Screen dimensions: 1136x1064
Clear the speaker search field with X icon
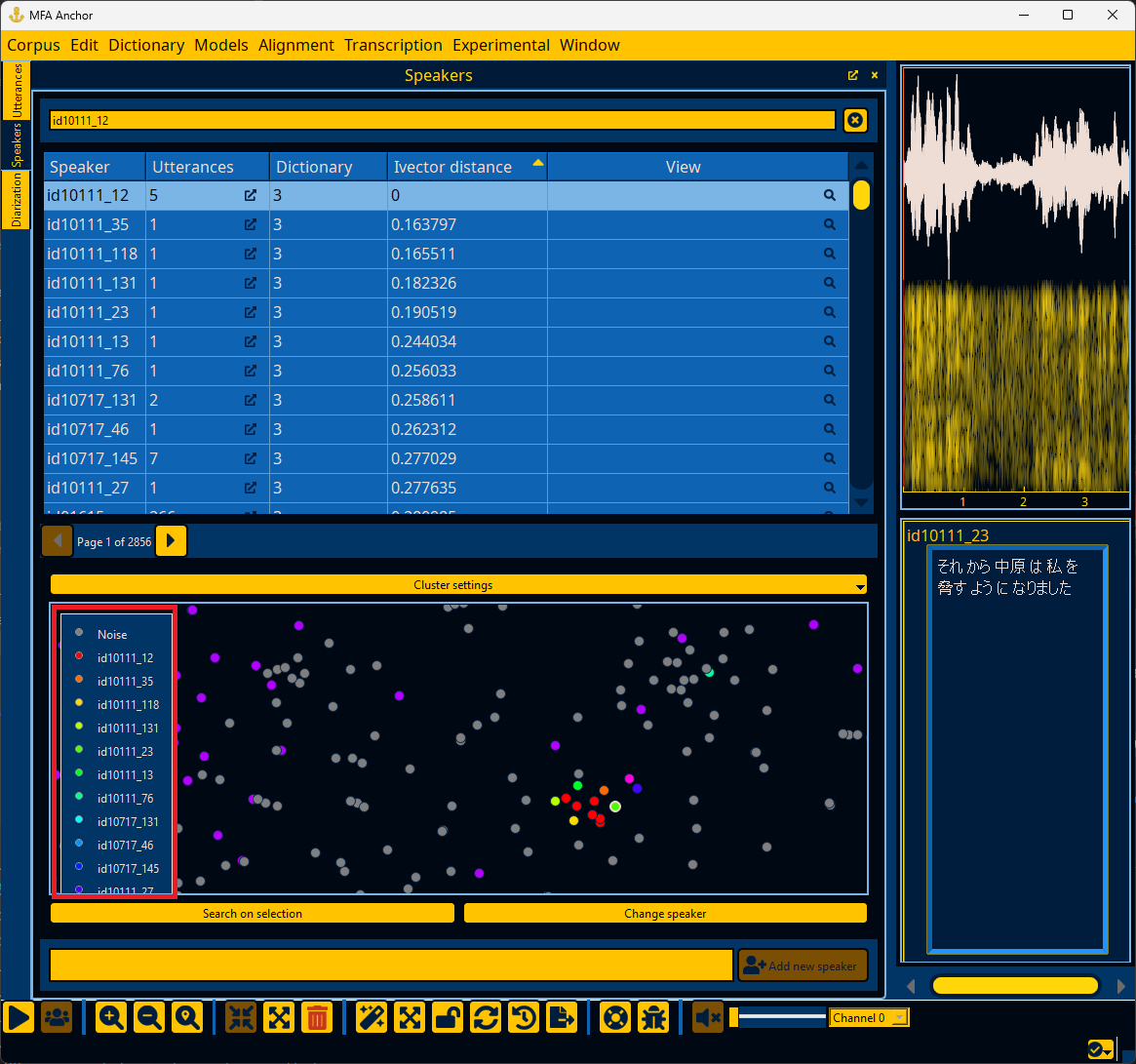(x=855, y=120)
